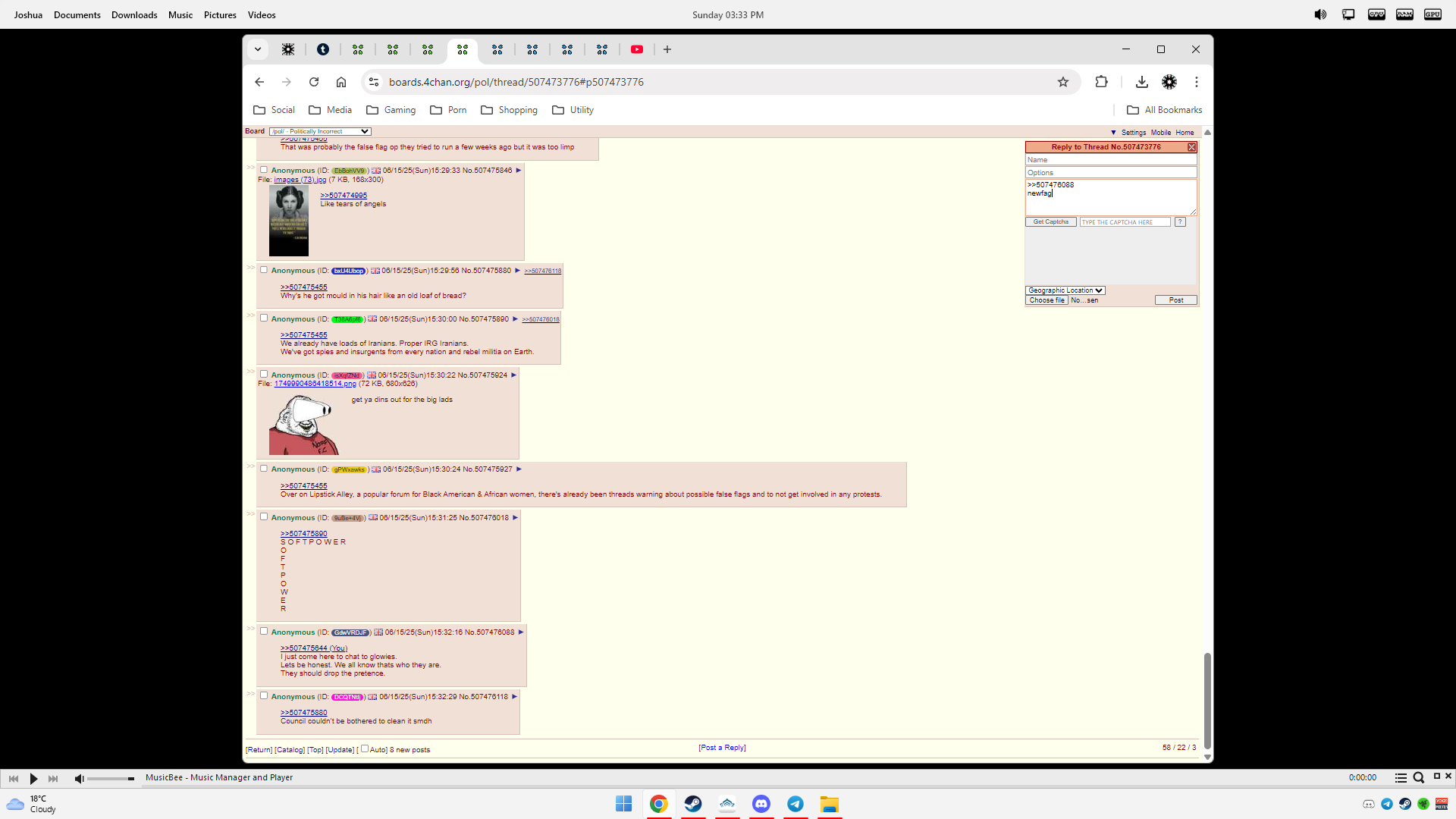
Task: Open the browser downloads icon
Action: (x=1142, y=82)
